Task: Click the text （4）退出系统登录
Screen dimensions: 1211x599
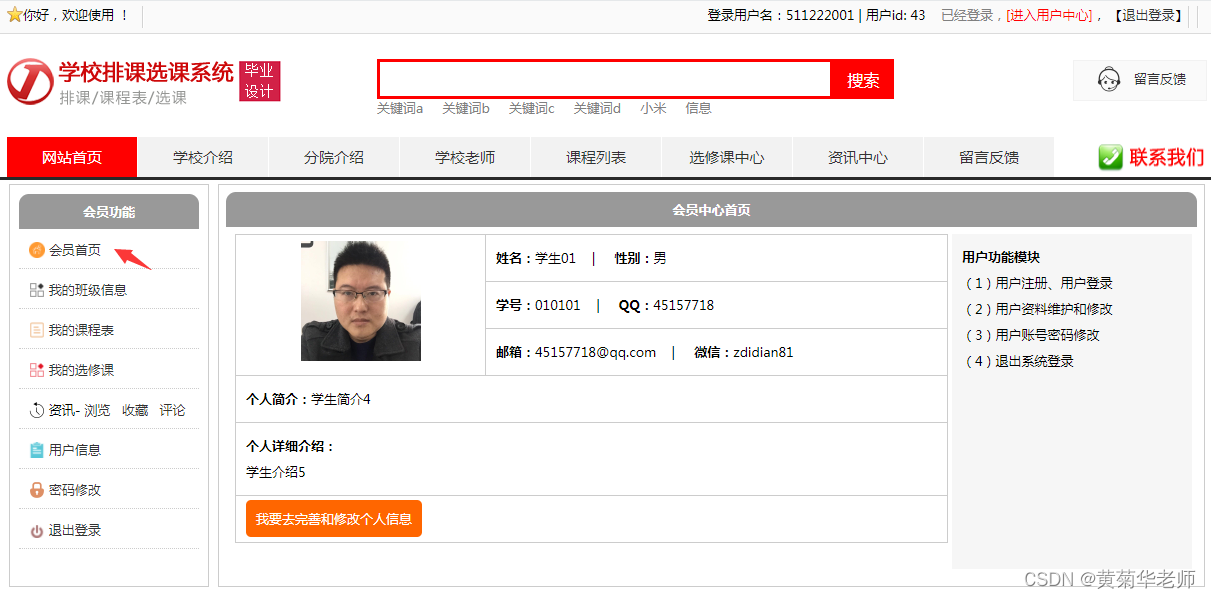Action: click(x=1017, y=361)
